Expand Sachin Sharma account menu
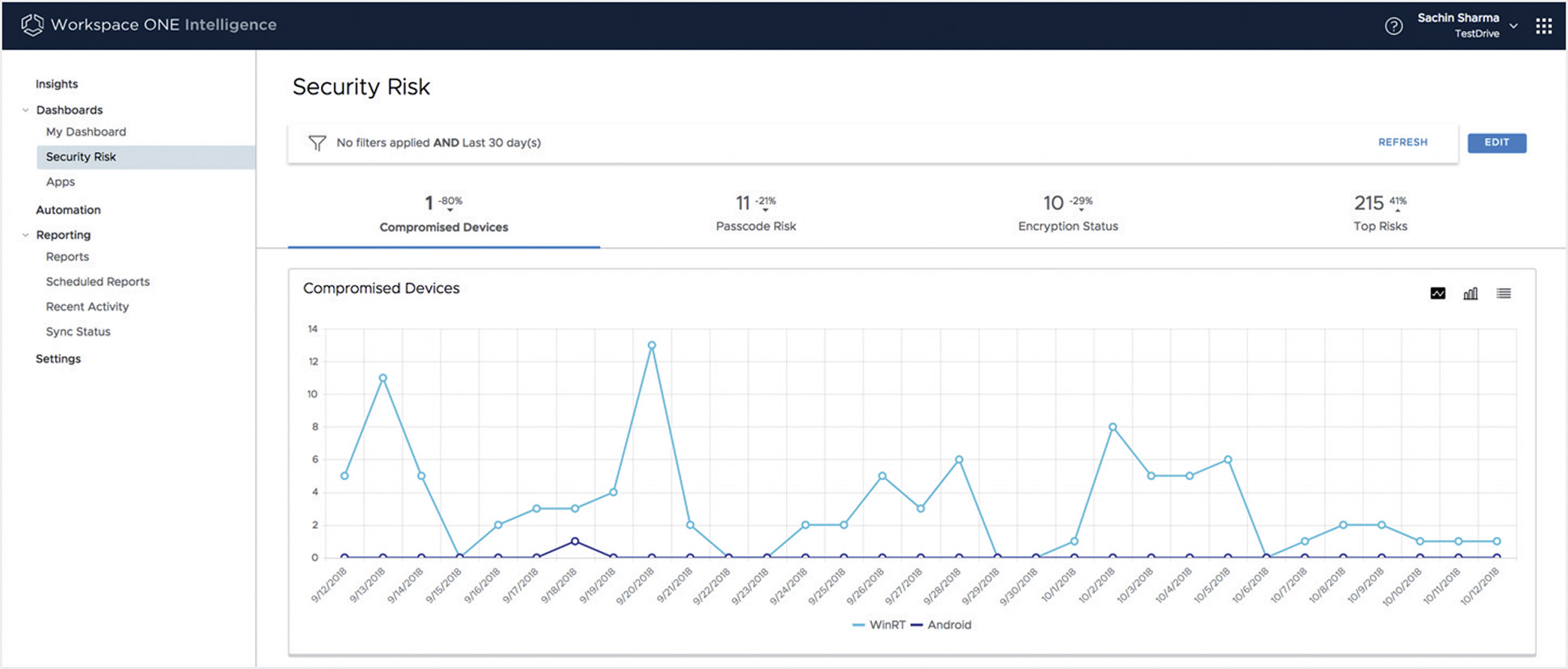Image resolution: width=1568 pixels, height=669 pixels. click(1467, 25)
